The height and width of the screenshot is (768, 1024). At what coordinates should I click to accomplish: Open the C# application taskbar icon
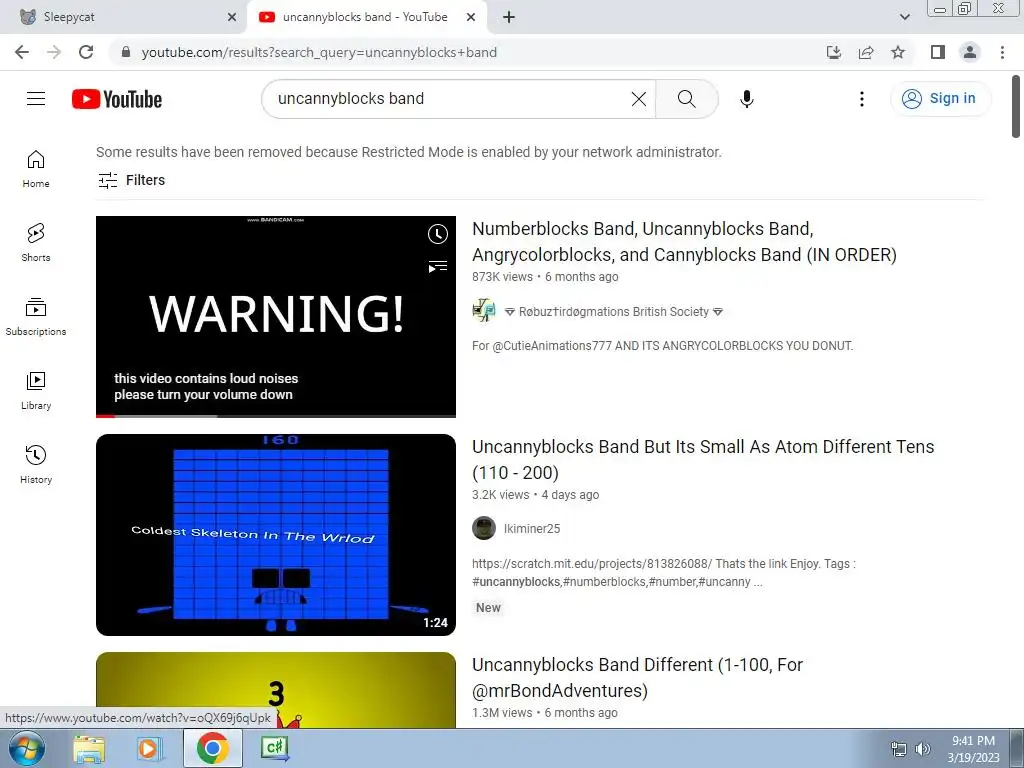pyautogui.click(x=274, y=748)
